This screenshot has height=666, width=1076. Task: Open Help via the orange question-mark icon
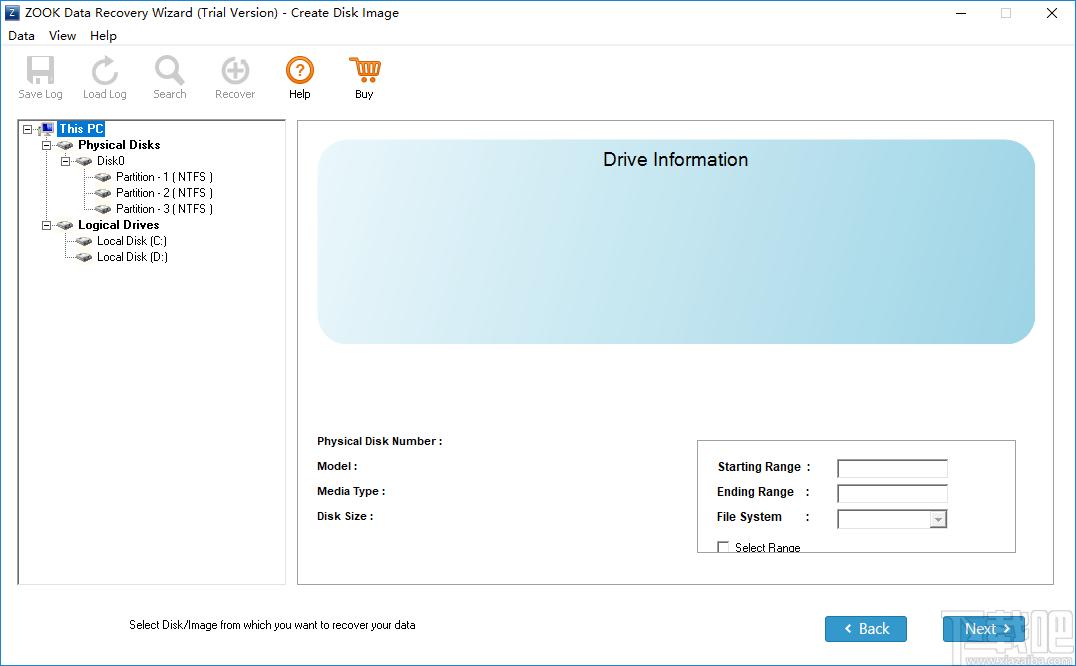[x=300, y=70]
